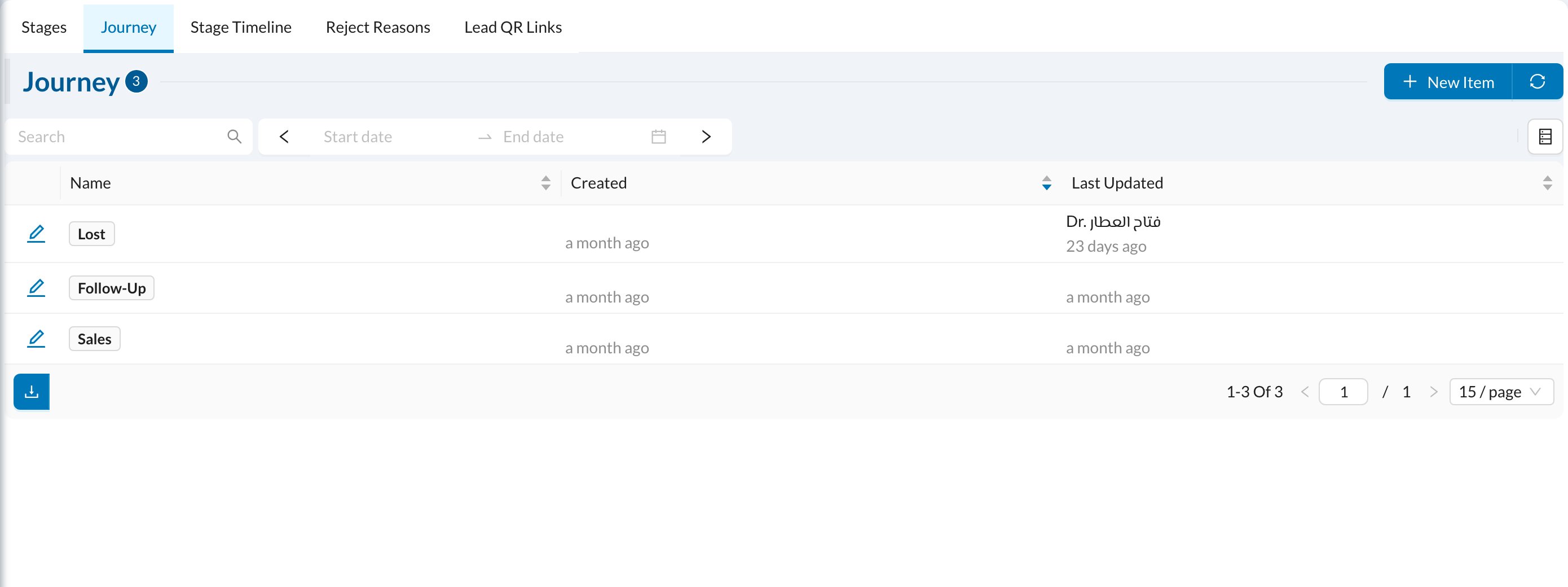
Task: Open the Stage Timeline tab
Action: pyautogui.click(x=241, y=28)
